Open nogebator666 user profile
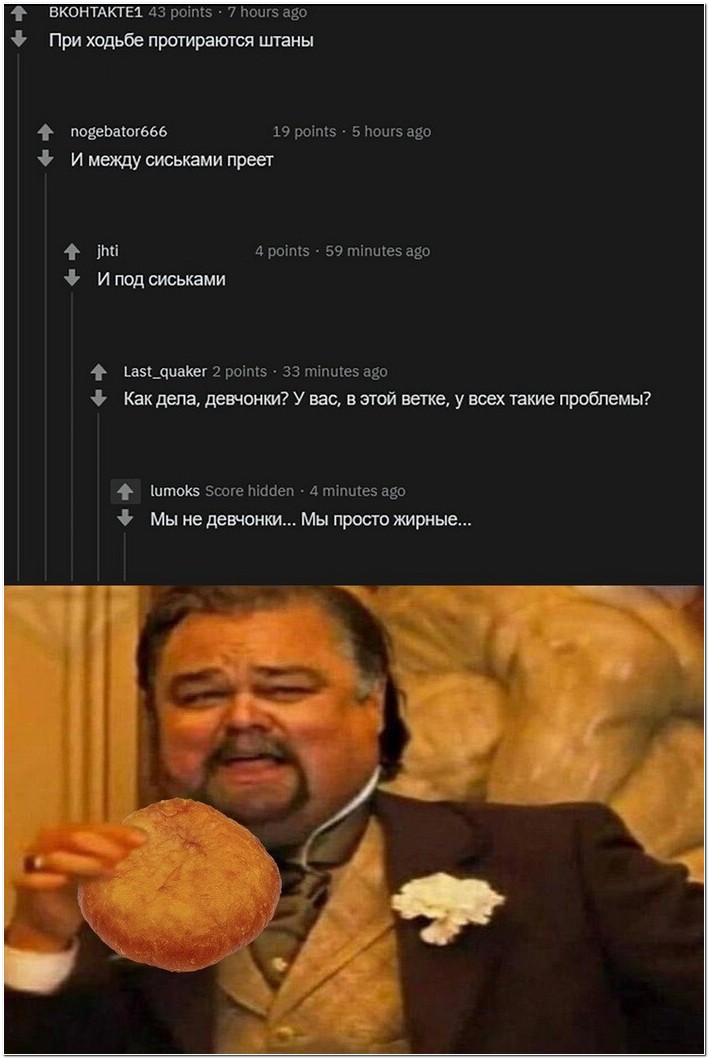 click(x=119, y=132)
